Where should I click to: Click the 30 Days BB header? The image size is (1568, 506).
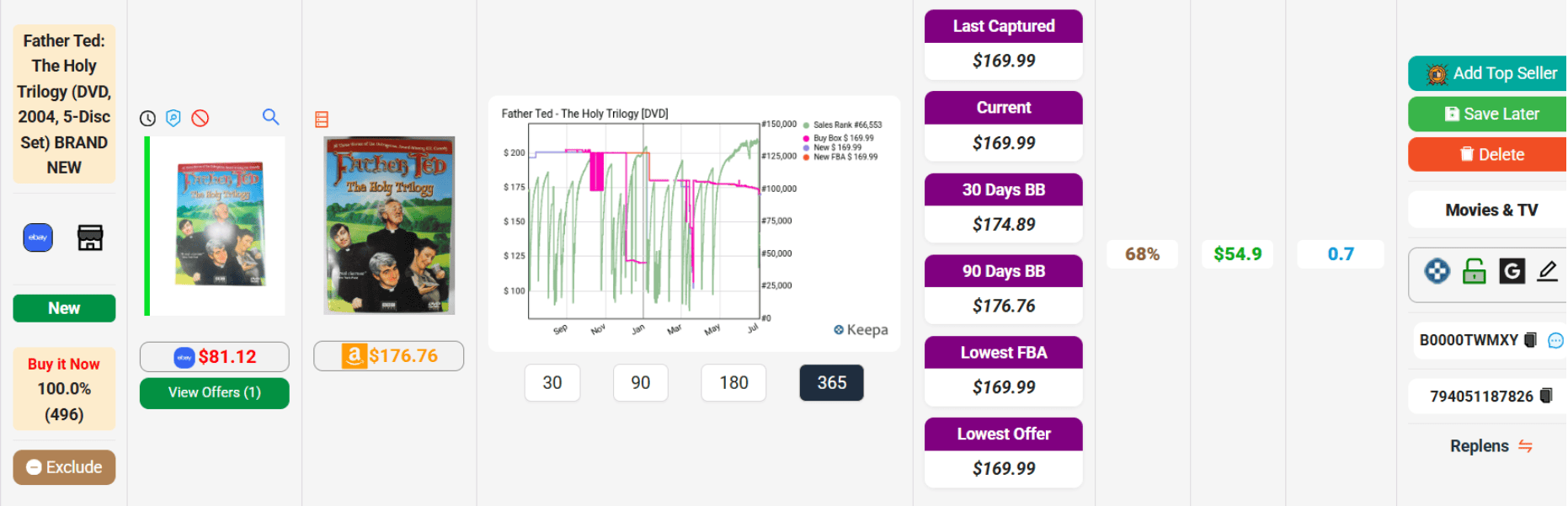[x=1004, y=190]
